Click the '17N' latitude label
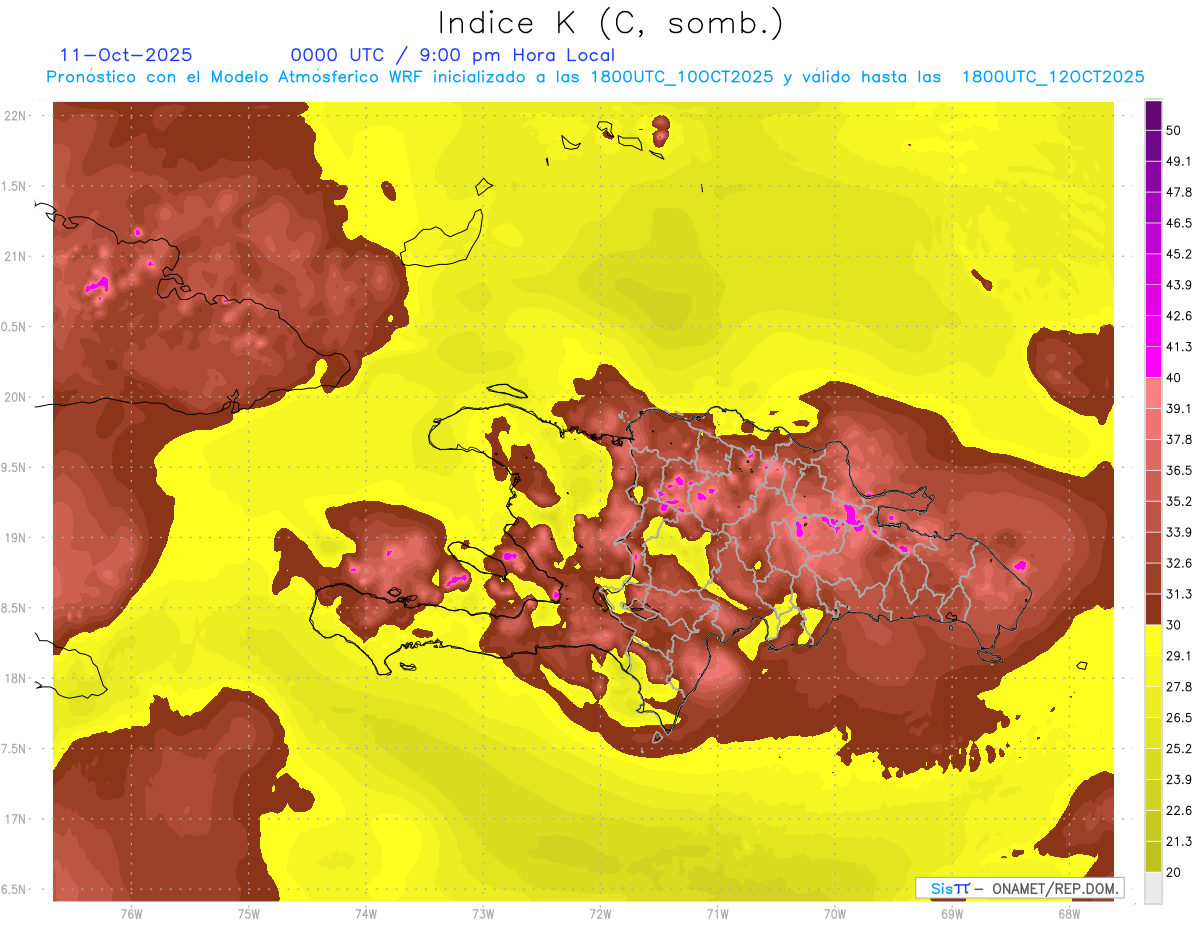The width and height of the screenshot is (1200, 927). coord(15,819)
